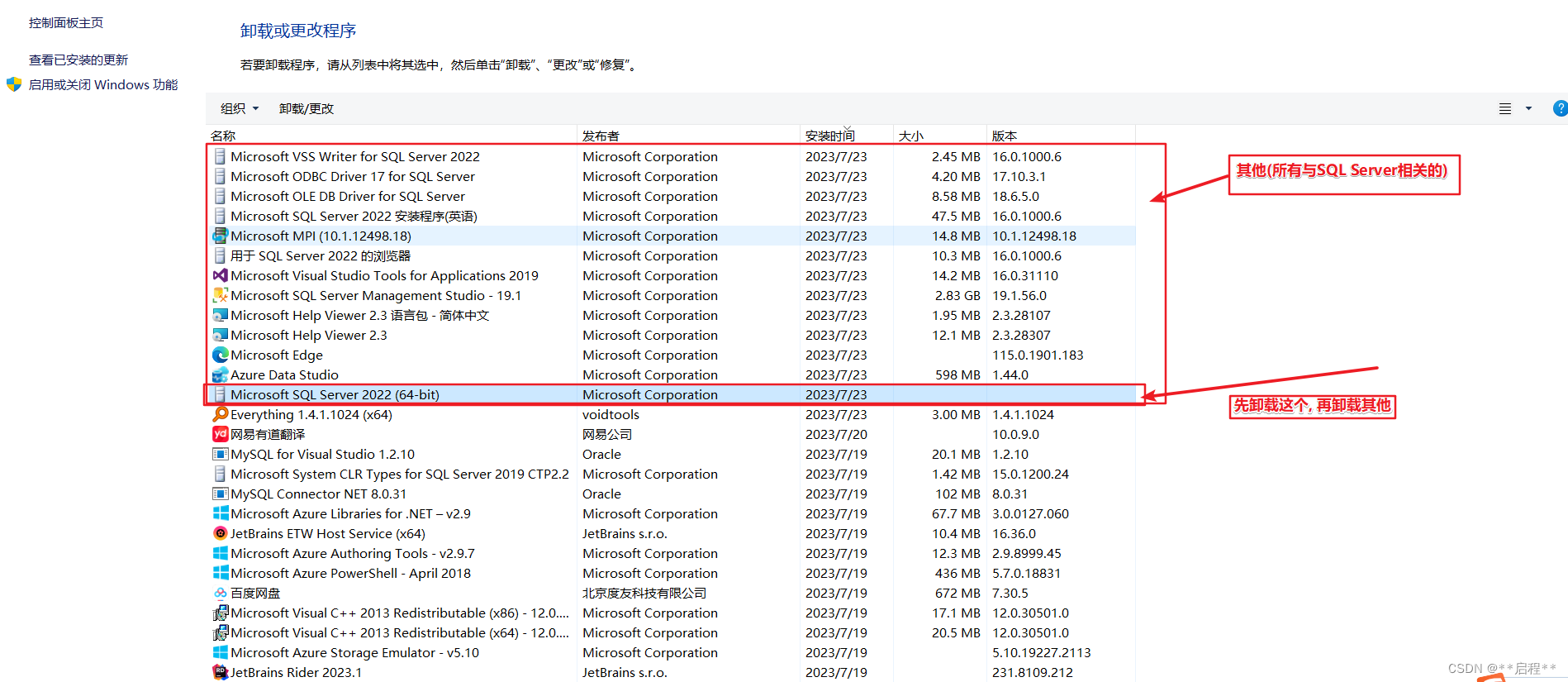
Task: Click JetBrains s.r.o. publisher for Rider
Action: 625,672
